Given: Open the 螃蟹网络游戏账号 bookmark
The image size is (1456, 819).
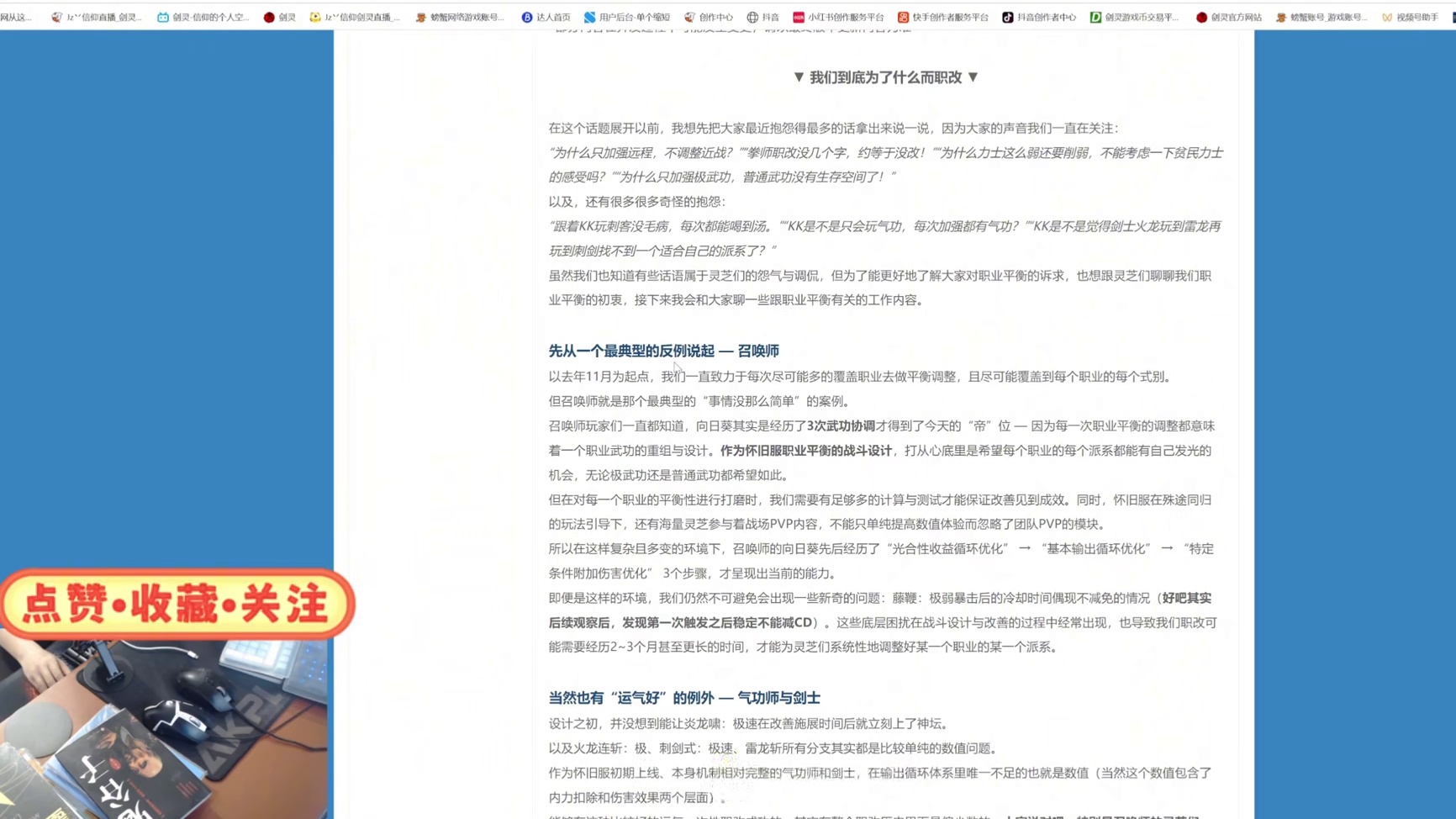Looking at the screenshot, I should coord(460,17).
